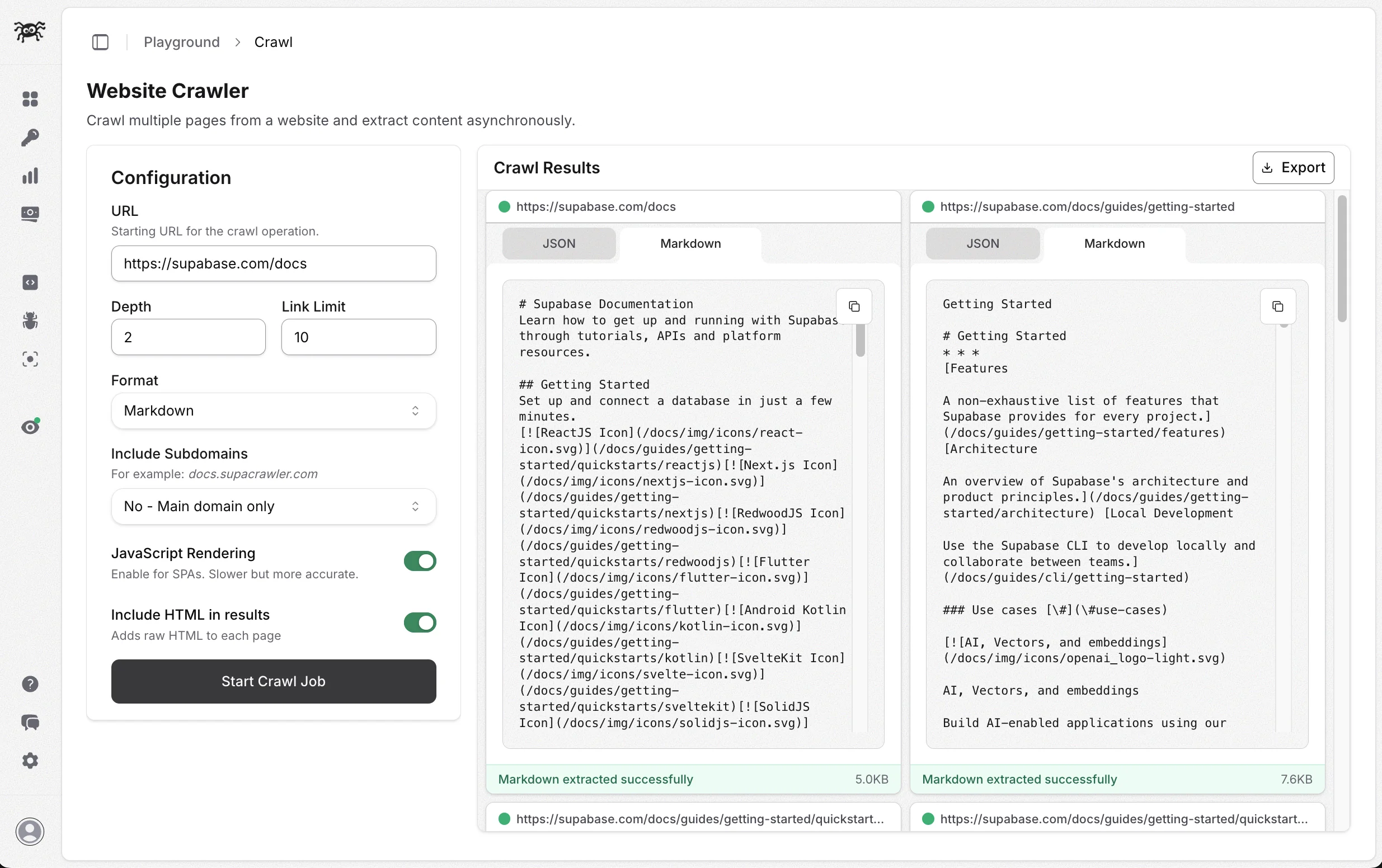This screenshot has height=868, width=1382.
Task: Click the 5.0KB size label
Action: 871,779
